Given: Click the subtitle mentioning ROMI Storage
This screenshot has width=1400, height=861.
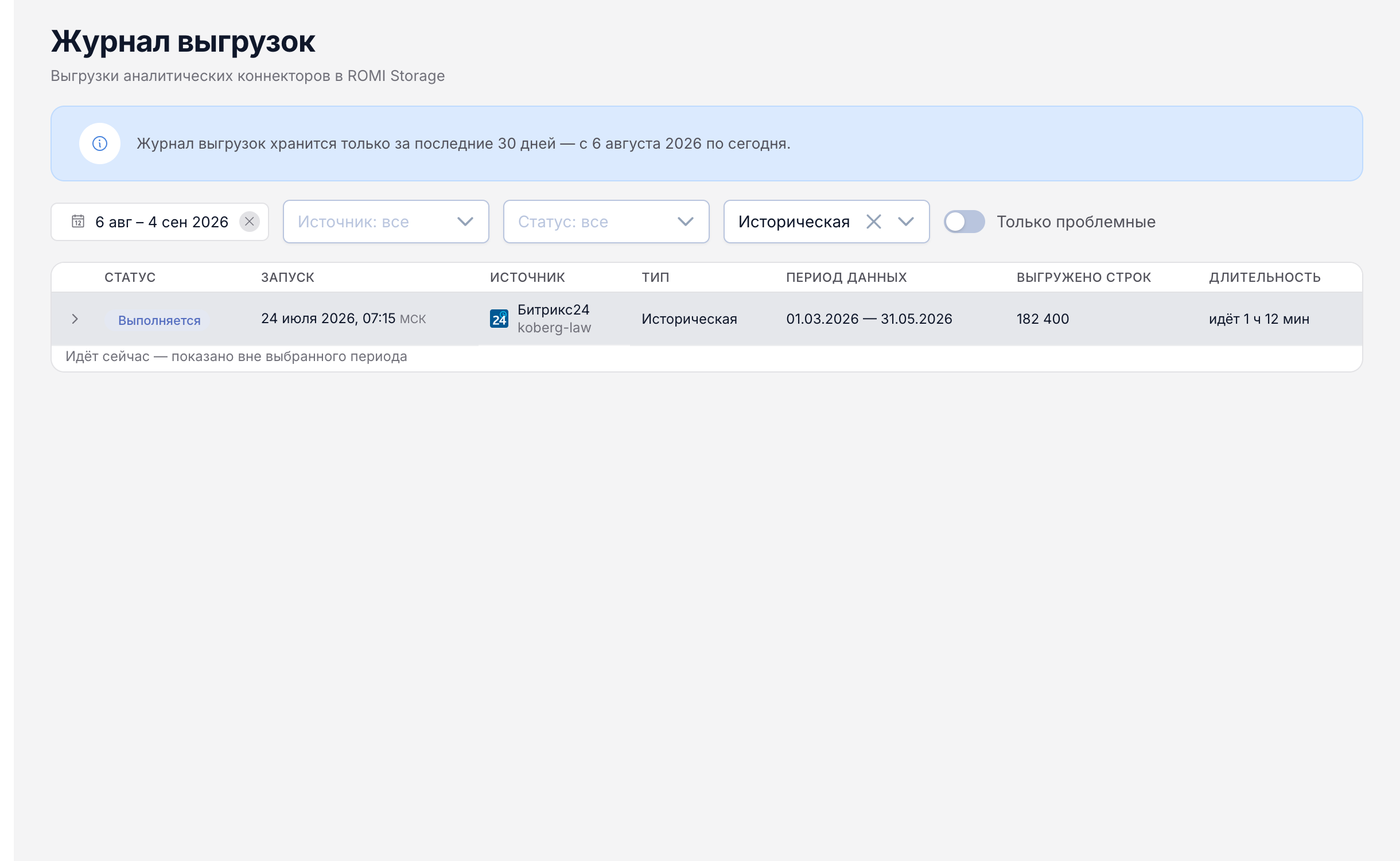Looking at the screenshot, I should 248,76.
